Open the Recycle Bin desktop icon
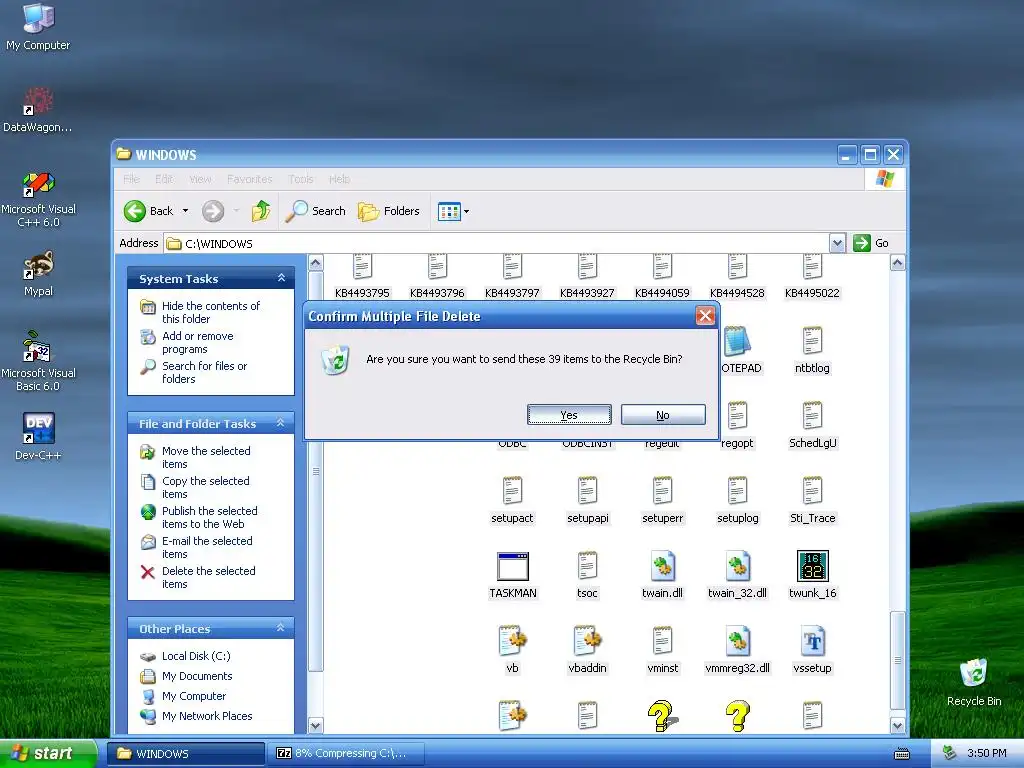The image size is (1024, 768). [974, 673]
